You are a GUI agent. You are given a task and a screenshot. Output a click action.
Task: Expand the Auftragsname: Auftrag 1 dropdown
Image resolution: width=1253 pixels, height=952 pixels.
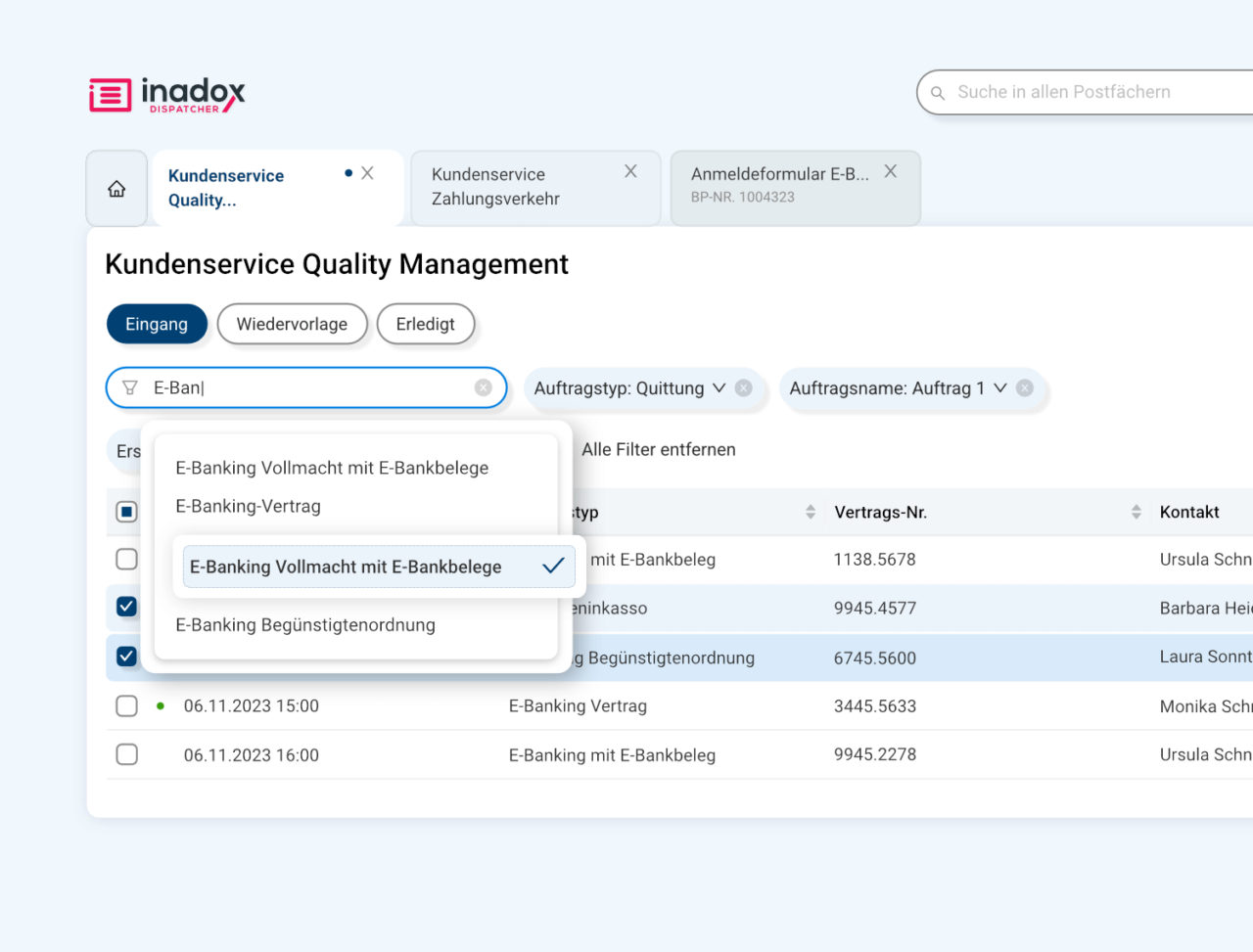(x=1000, y=387)
